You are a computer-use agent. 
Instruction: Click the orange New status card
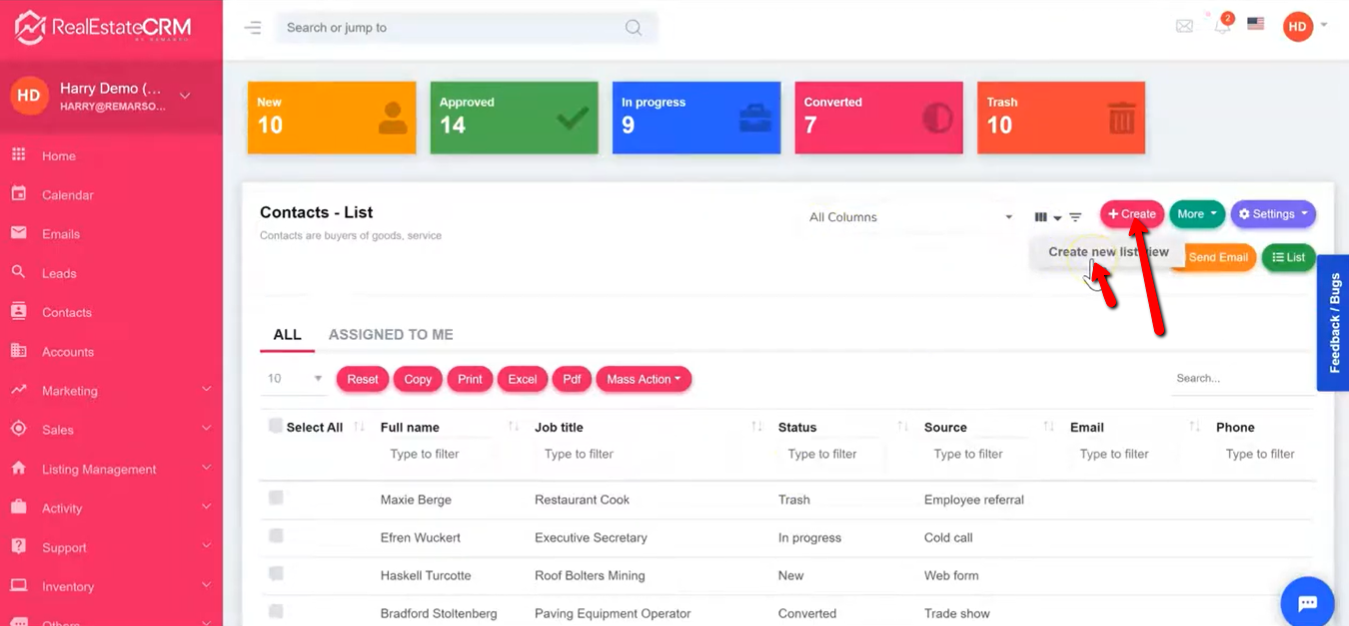pos(331,118)
